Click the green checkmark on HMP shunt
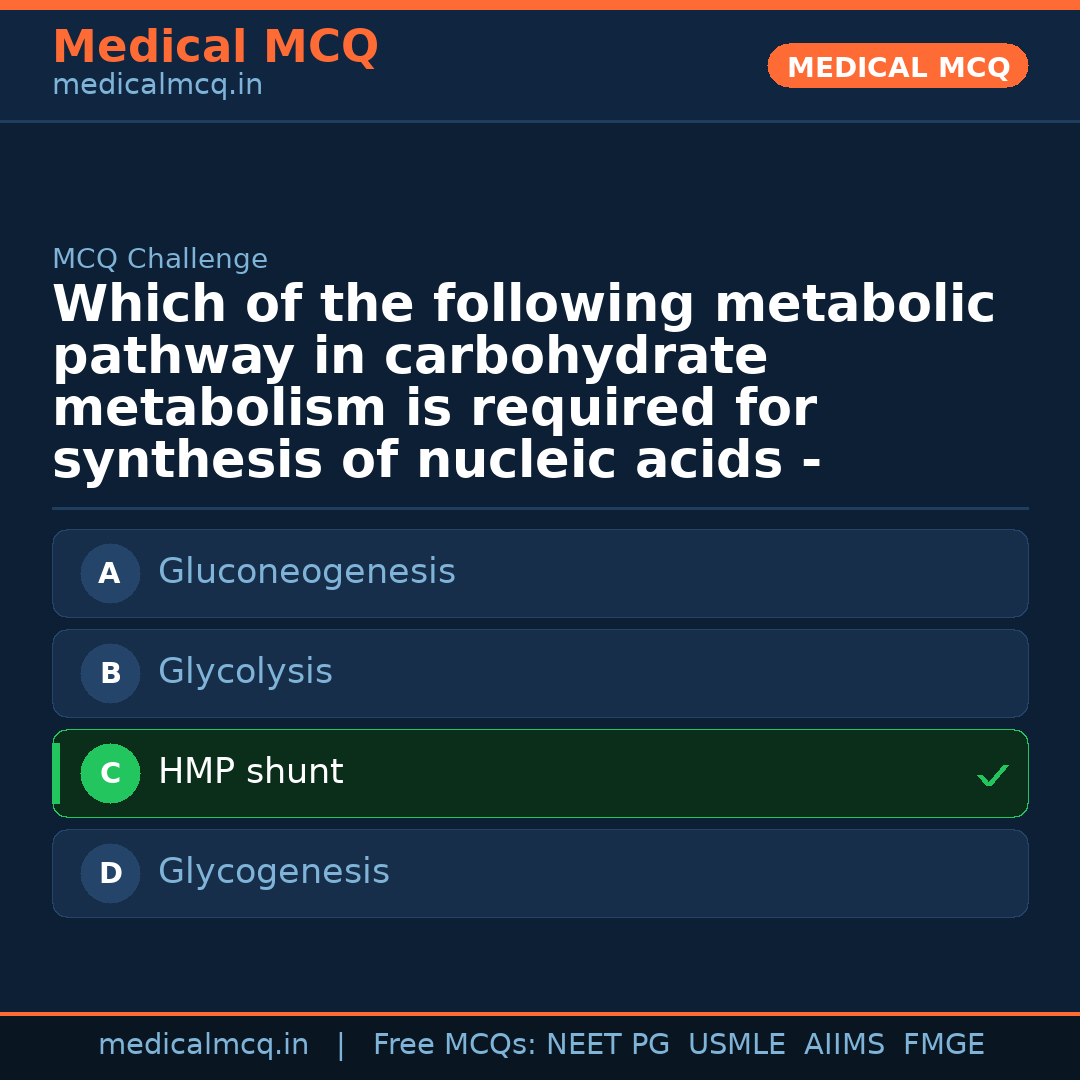 coord(992,775)
